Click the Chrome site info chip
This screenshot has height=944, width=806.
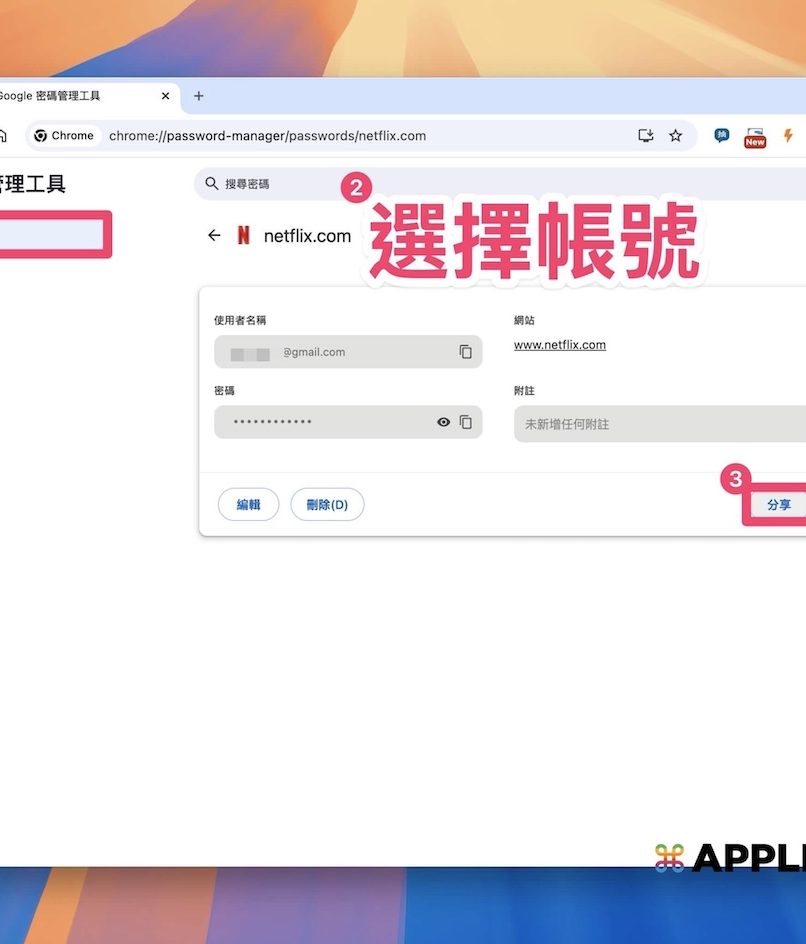64,136
